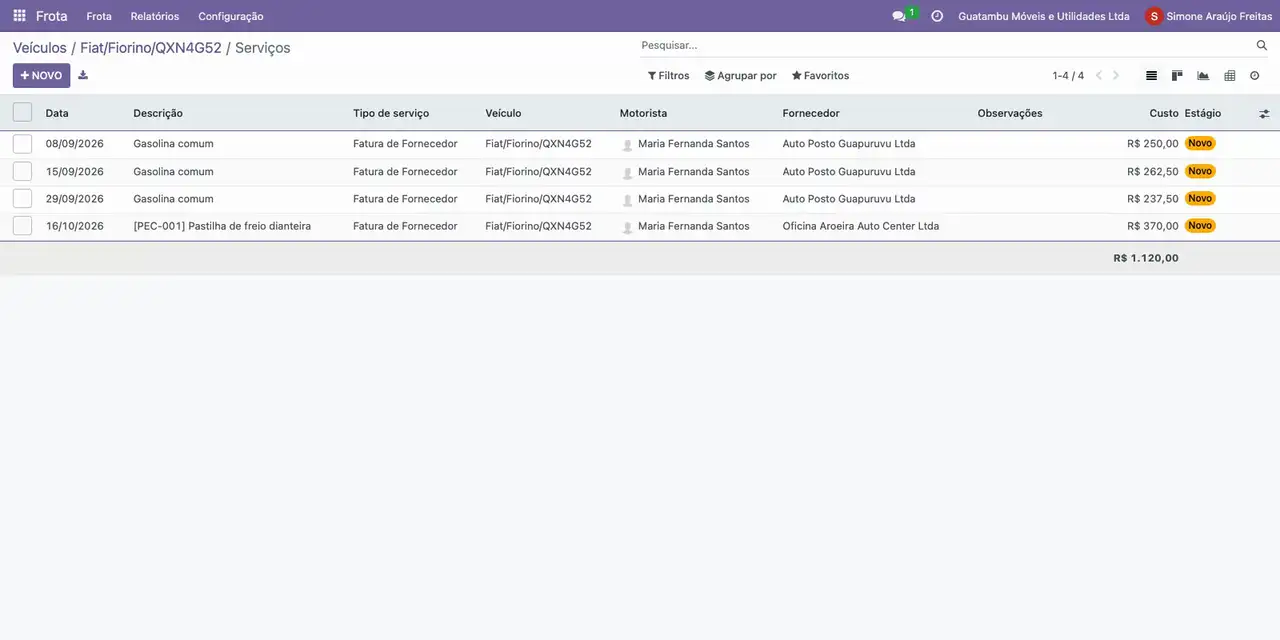Switch to graph view
Image resolution: width=1280 pixels, height=640 pixels.
coord(1203,75)
